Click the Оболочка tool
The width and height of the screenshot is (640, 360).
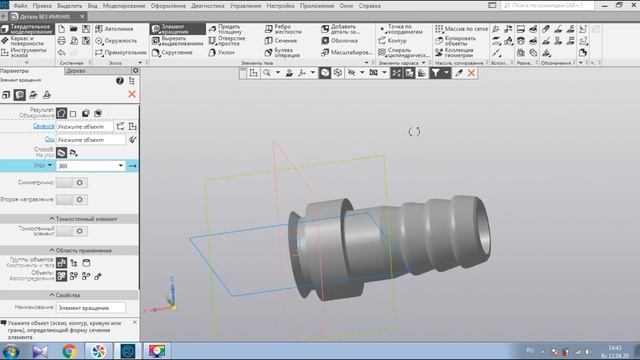(340, 41)
